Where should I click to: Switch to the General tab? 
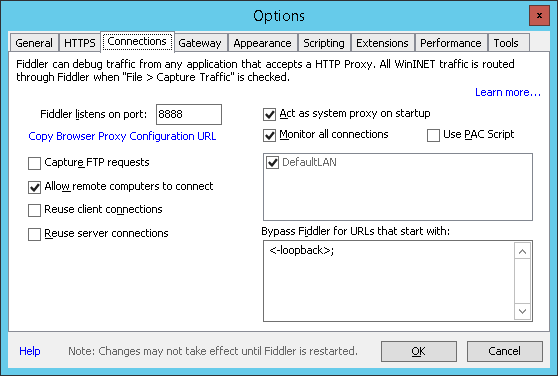point(34,43)
